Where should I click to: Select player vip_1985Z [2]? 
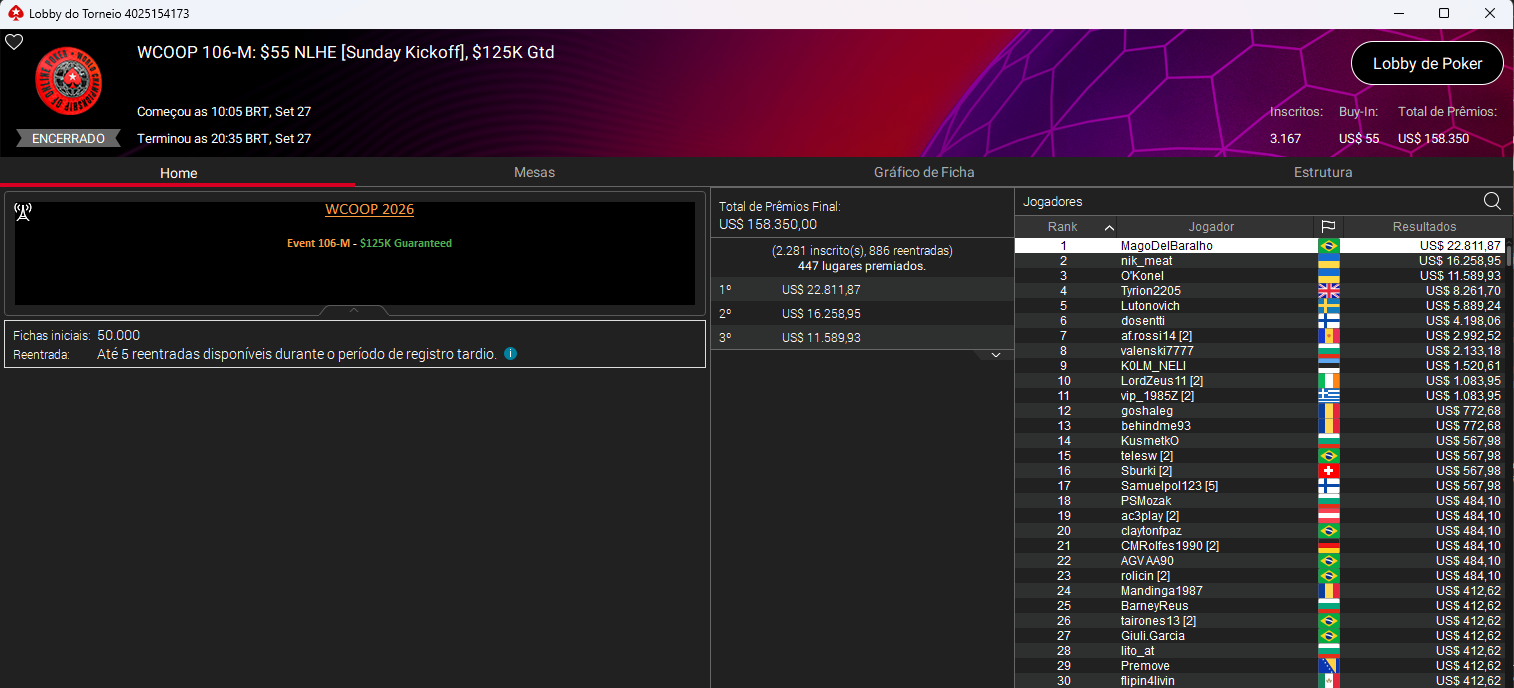point(1260,396)
